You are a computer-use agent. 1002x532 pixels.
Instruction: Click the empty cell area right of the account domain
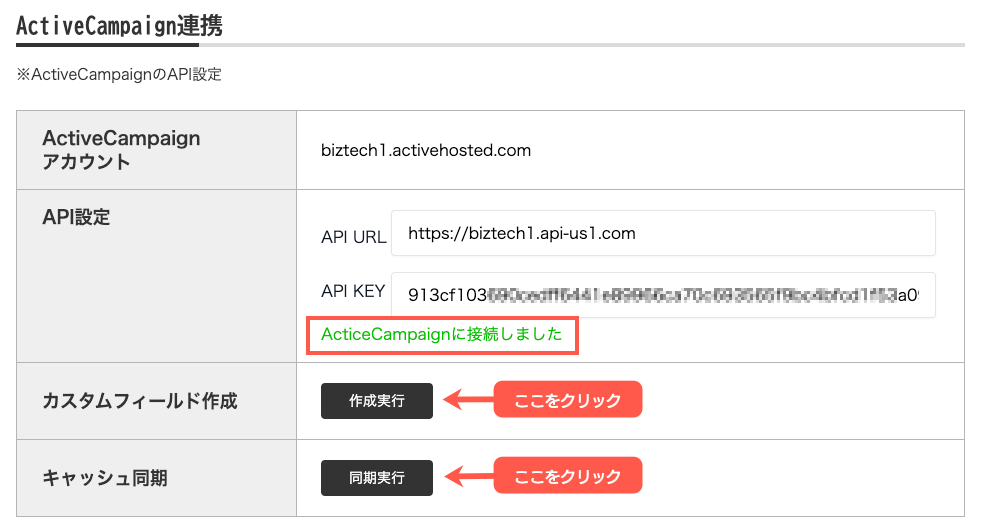click(750, 151)
